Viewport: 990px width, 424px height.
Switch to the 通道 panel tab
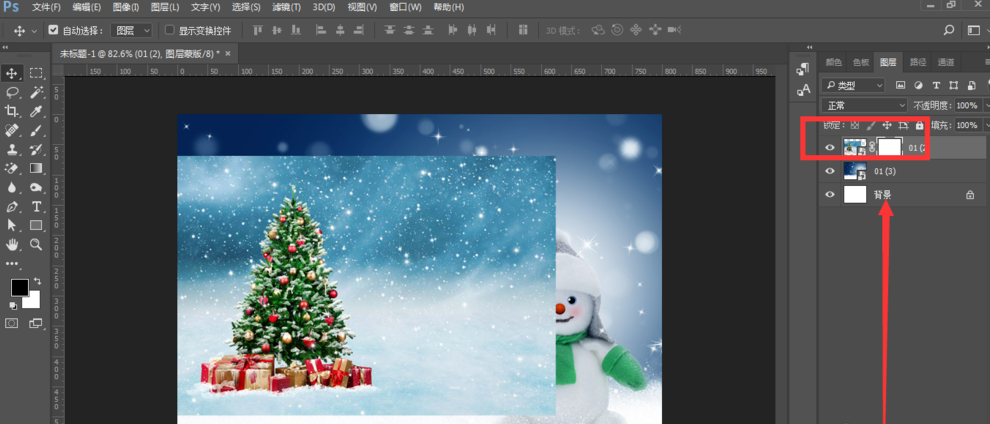946,62
